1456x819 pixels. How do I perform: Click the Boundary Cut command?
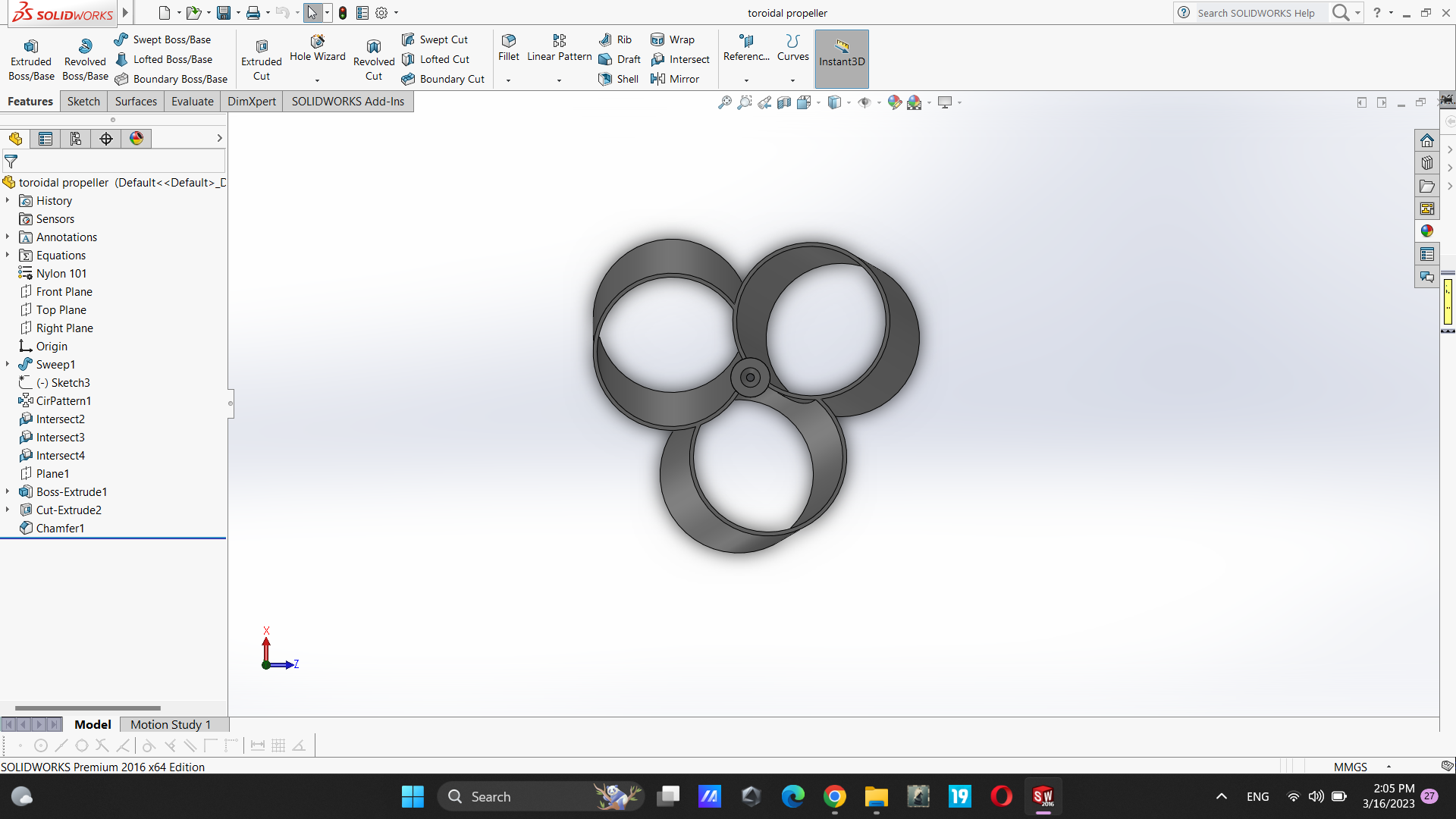point(443,79)
